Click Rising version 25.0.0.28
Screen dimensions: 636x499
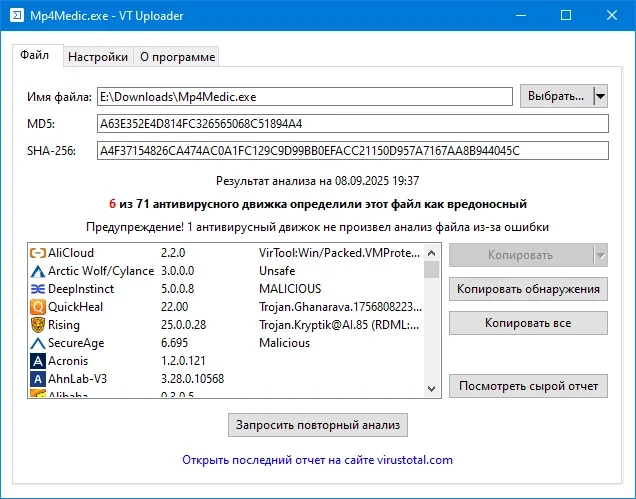[183, 325]
